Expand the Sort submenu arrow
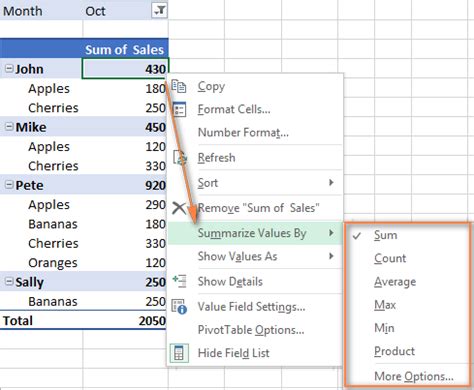 331,182
